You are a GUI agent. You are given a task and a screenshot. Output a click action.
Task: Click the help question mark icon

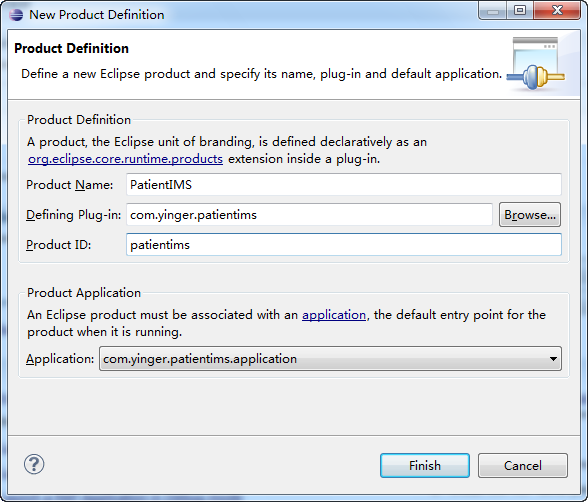click(34, 464)
